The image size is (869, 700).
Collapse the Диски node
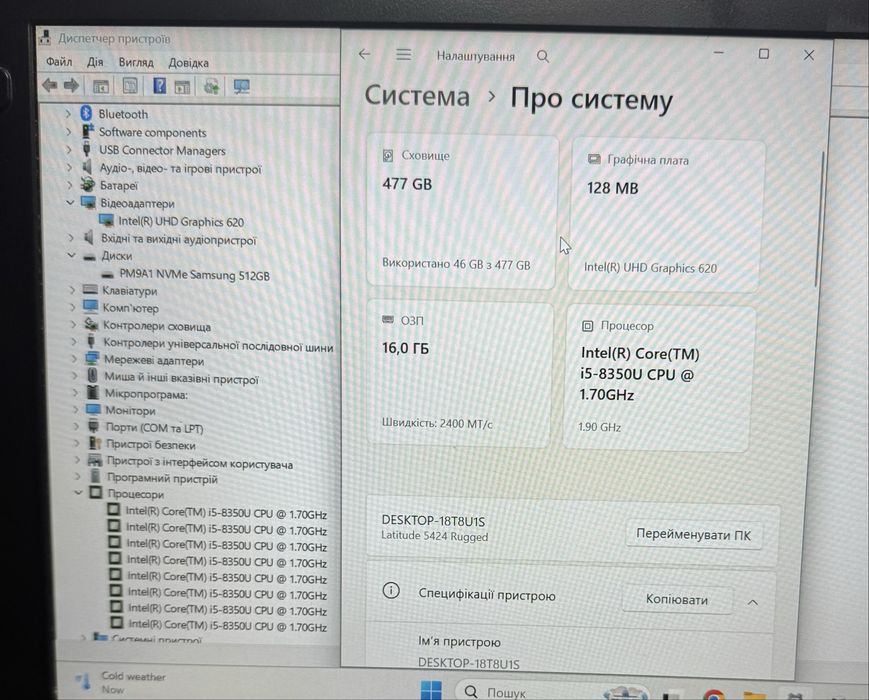tap(71, 255)
